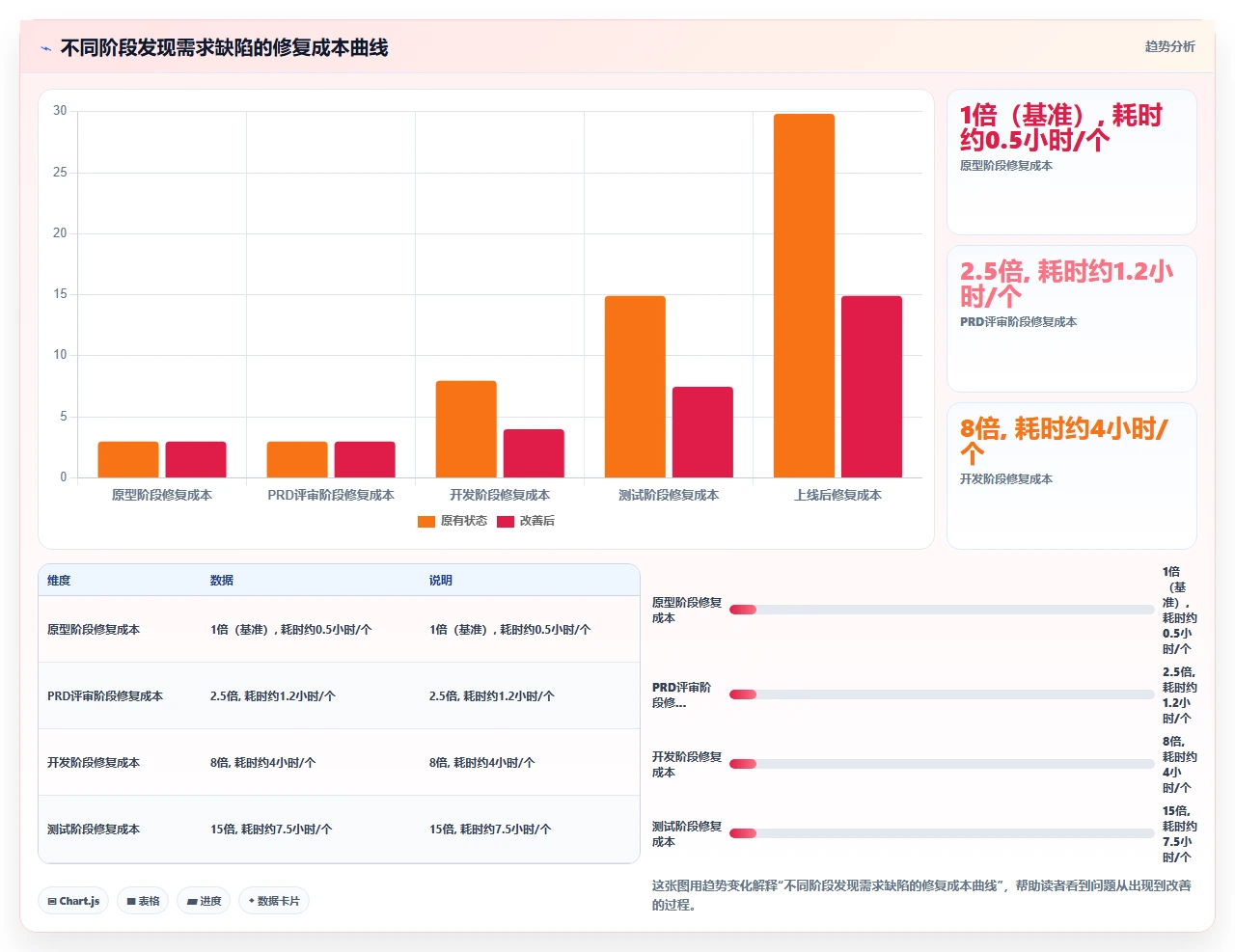
Task: Click the red 测试阶段修复成本 bar
Action: [702, 432]
